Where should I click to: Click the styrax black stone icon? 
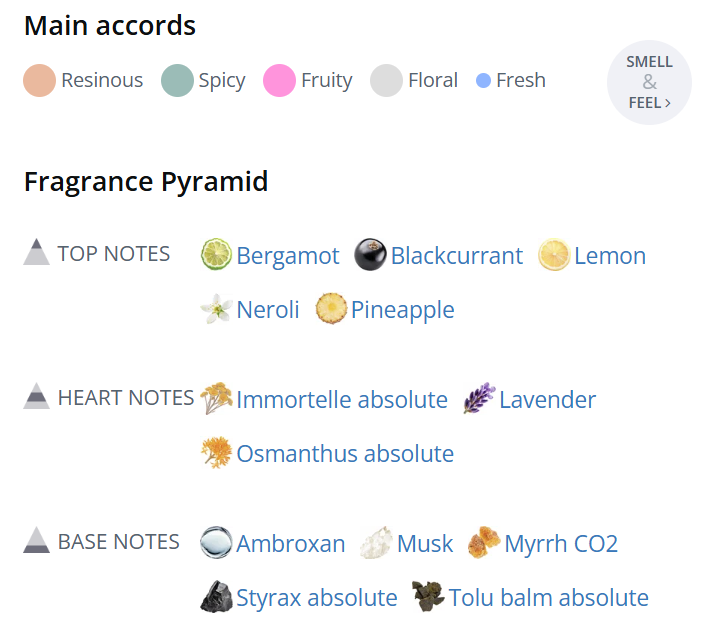216,597
